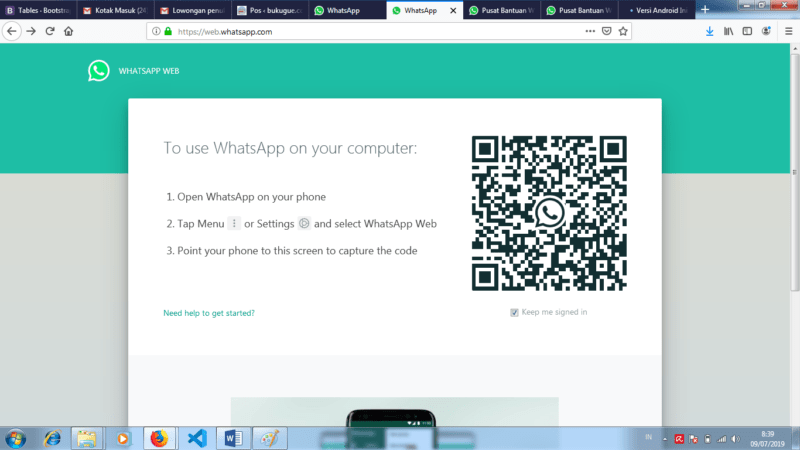
Task: Go forward with the browser Forward arrow
Action: [31, 31]
